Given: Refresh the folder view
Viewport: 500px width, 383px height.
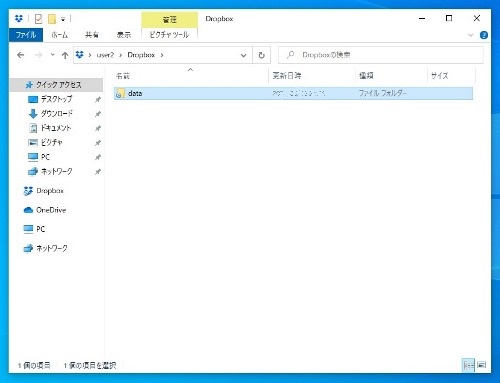Looking at the screenshot, I should click(x=262, y=55).
